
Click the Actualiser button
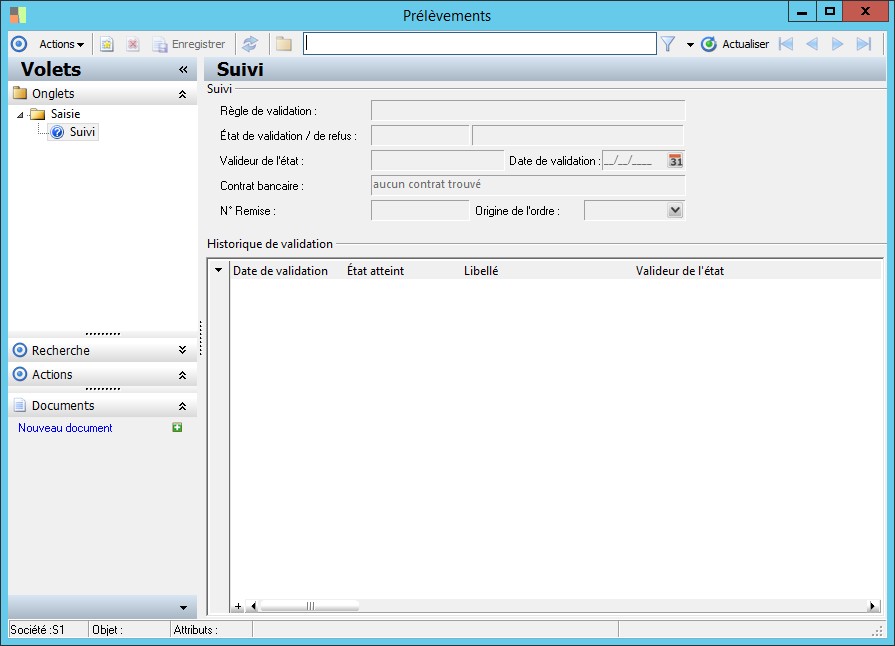(x=735, y=44)
